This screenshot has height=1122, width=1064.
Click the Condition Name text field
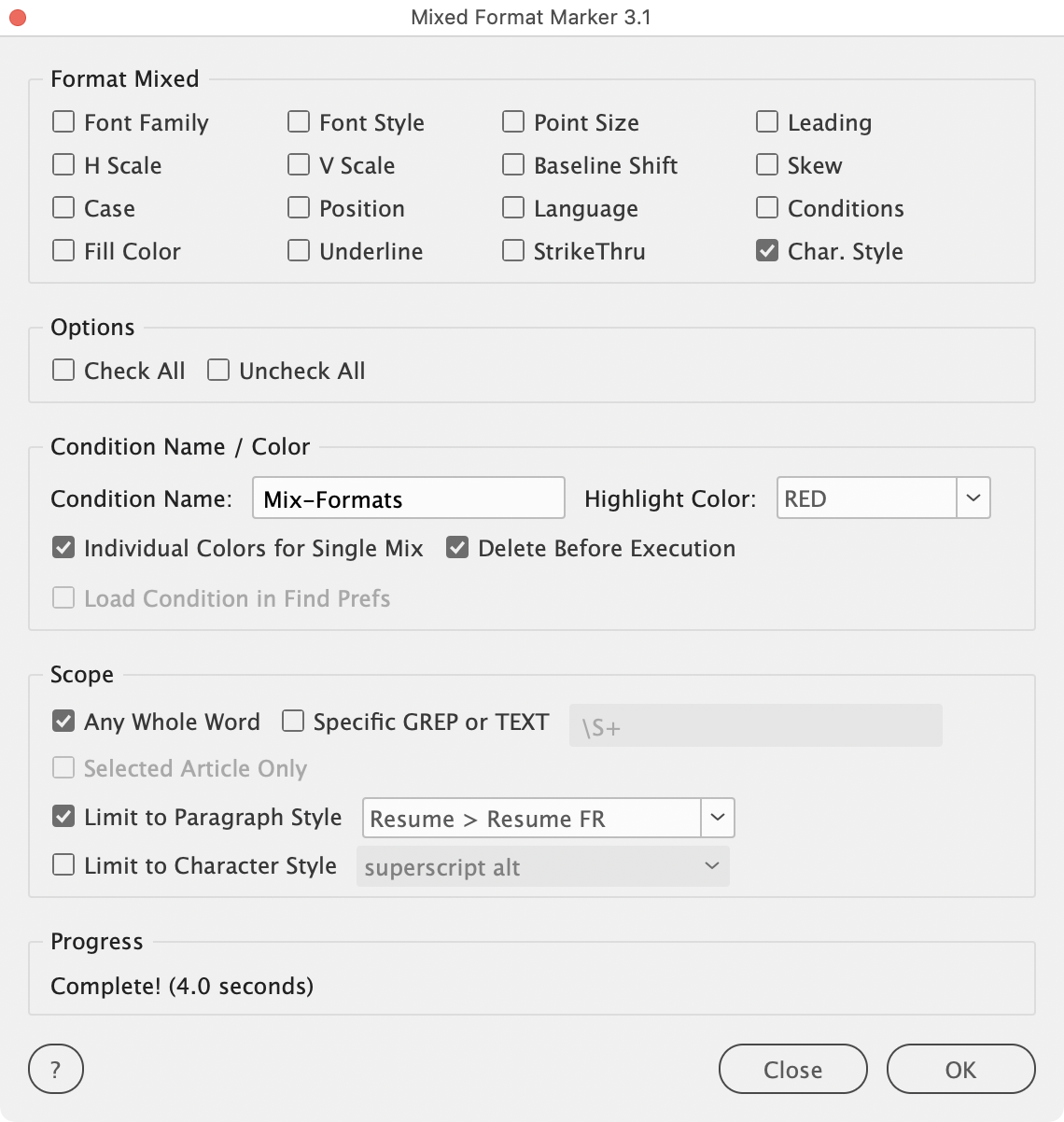[408, 498]
